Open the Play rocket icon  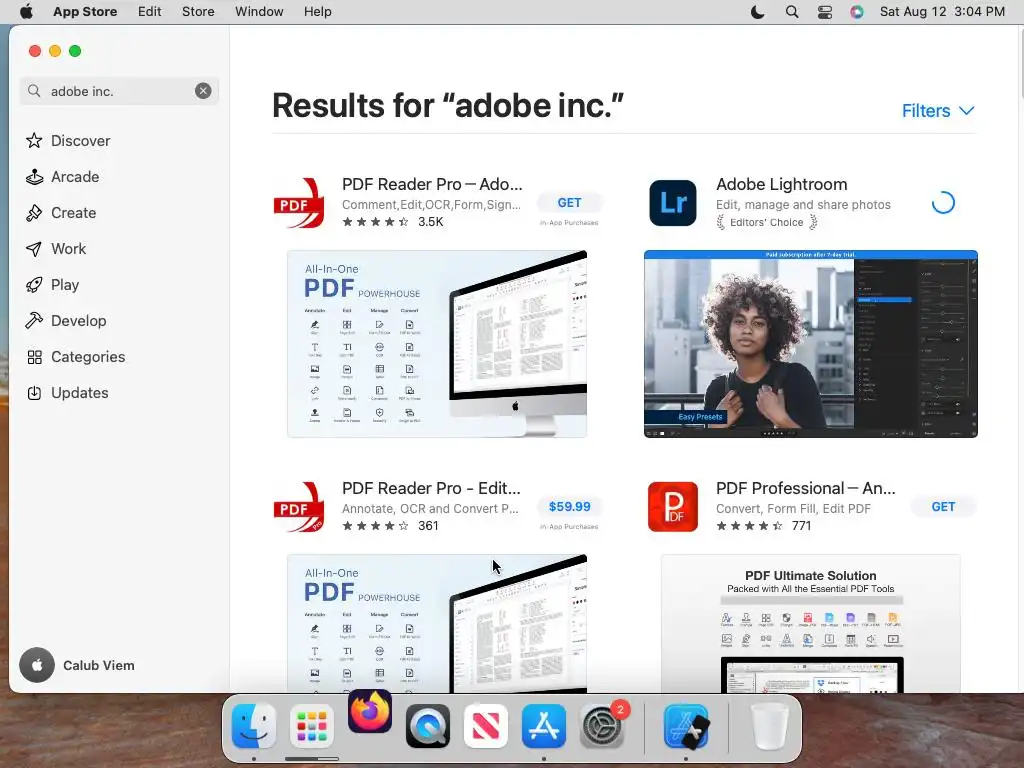coord(34,284)
